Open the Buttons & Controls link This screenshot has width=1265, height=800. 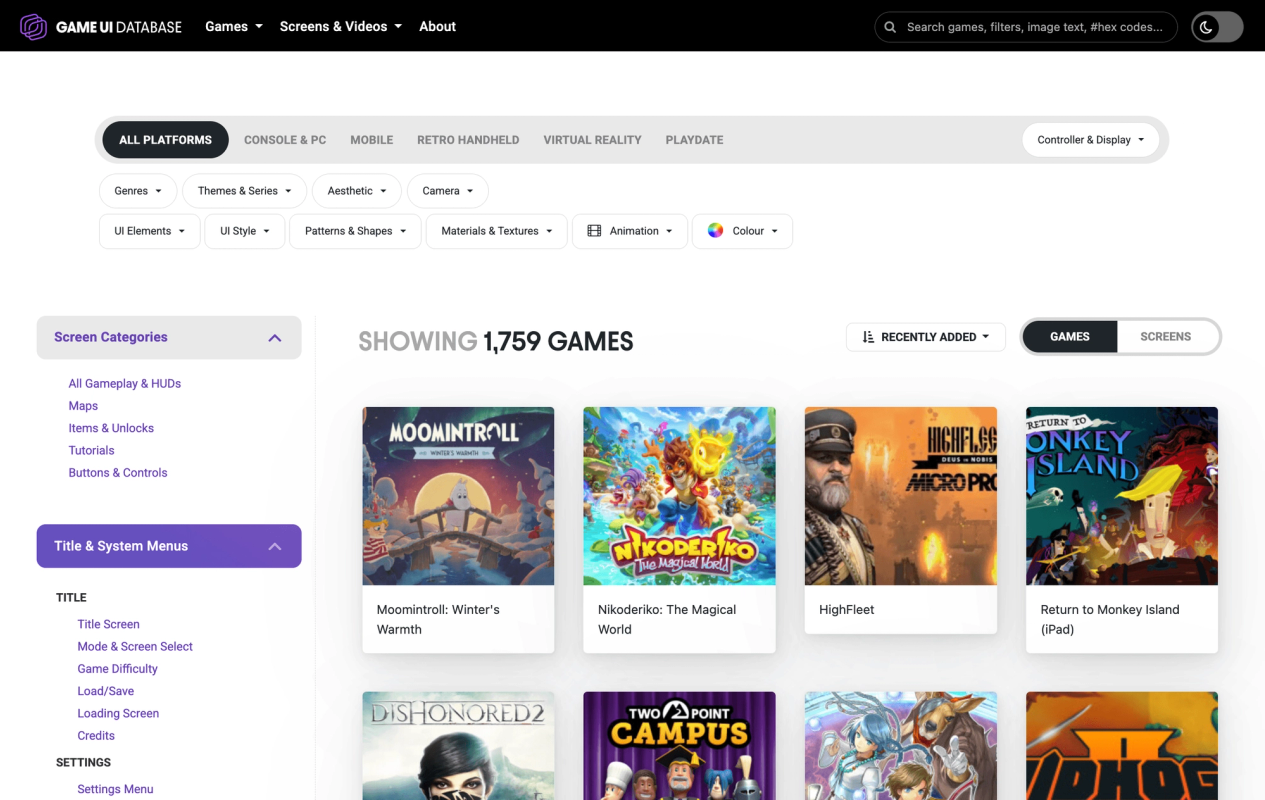point(118,473)
